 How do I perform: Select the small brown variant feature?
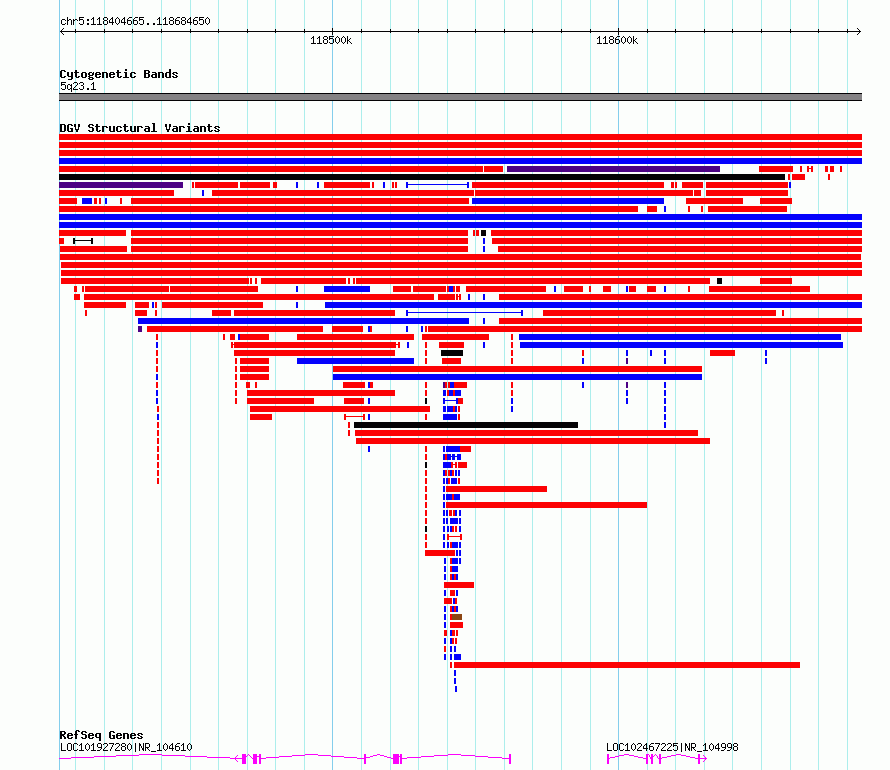click(x=456, y=617)
